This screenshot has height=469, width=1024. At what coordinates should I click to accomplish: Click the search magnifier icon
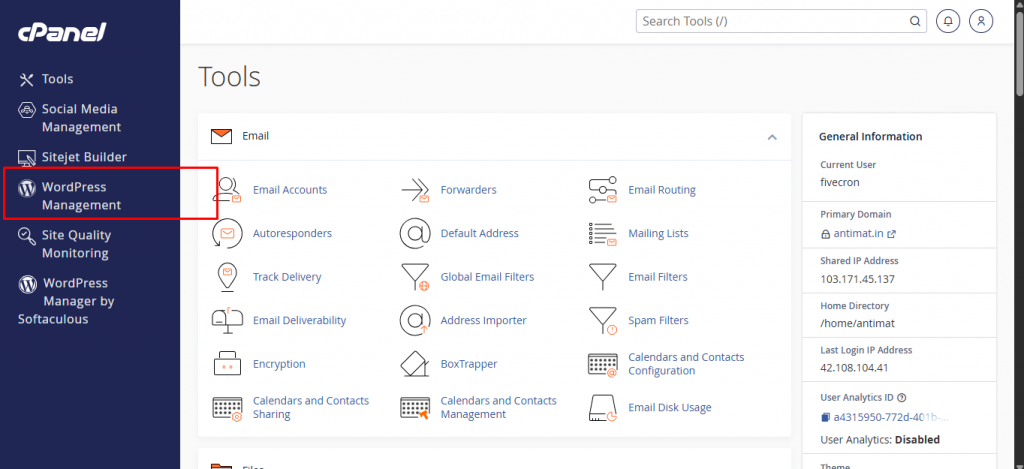pyautogui.click(x=915, y=21)
